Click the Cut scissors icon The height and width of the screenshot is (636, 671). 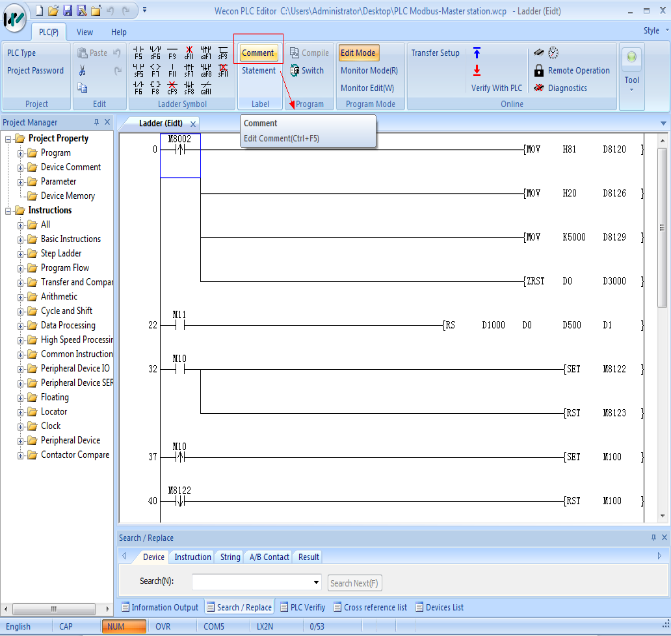pos(82,71)
